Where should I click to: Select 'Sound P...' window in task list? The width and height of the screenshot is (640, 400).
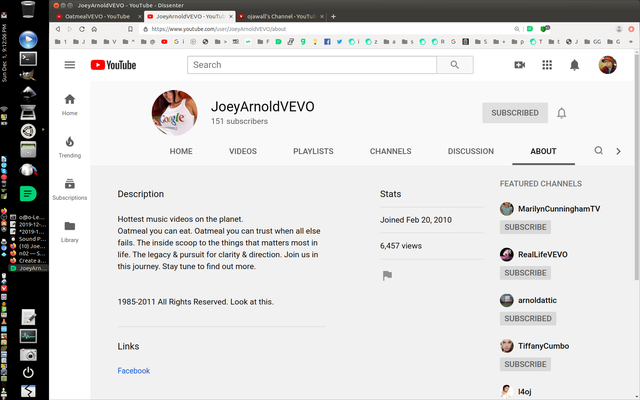click(29, 239)
